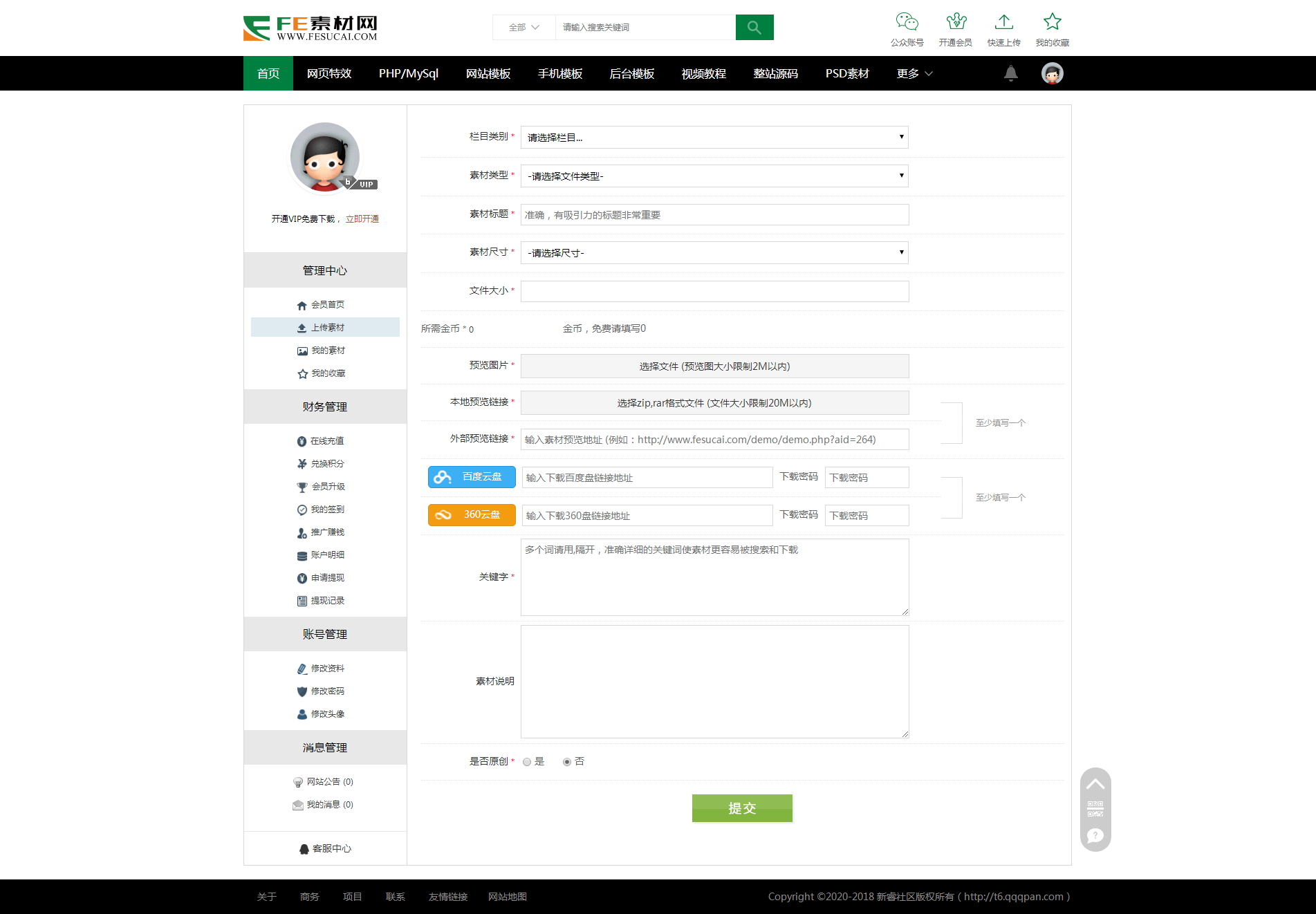The height and width of the screenshot is (914, 1316).
Task: Click the 素材标题 title input field
Action: (714, 215)
